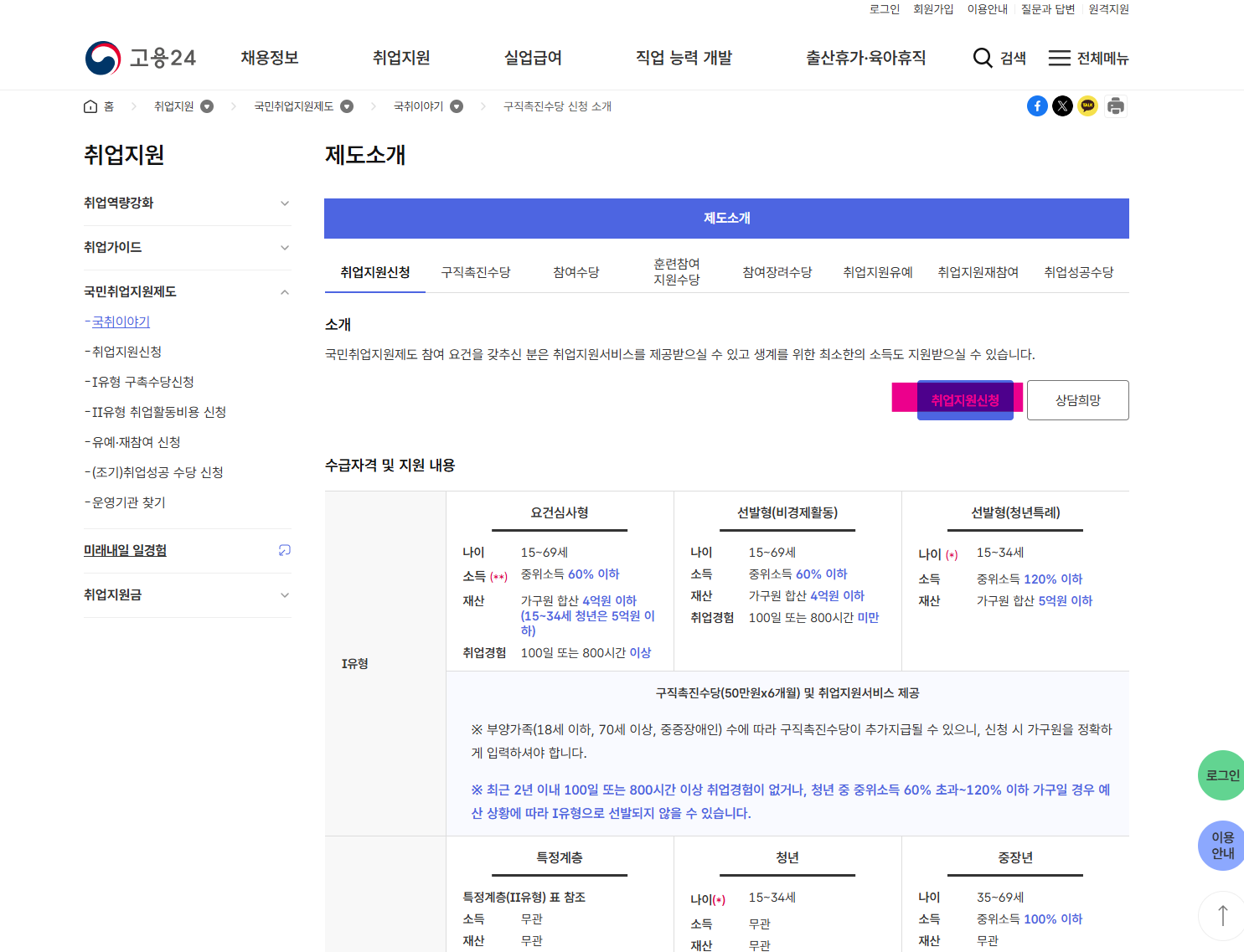Expand 취업역량강화 sidebar section
This screenshot has width=1244, height=952.
point(188,203)
